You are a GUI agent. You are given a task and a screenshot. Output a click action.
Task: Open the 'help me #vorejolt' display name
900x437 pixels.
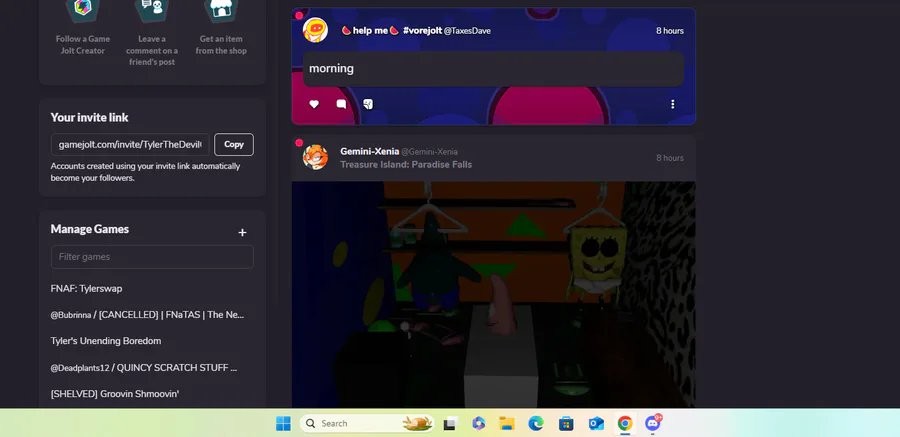coord(391,30)
